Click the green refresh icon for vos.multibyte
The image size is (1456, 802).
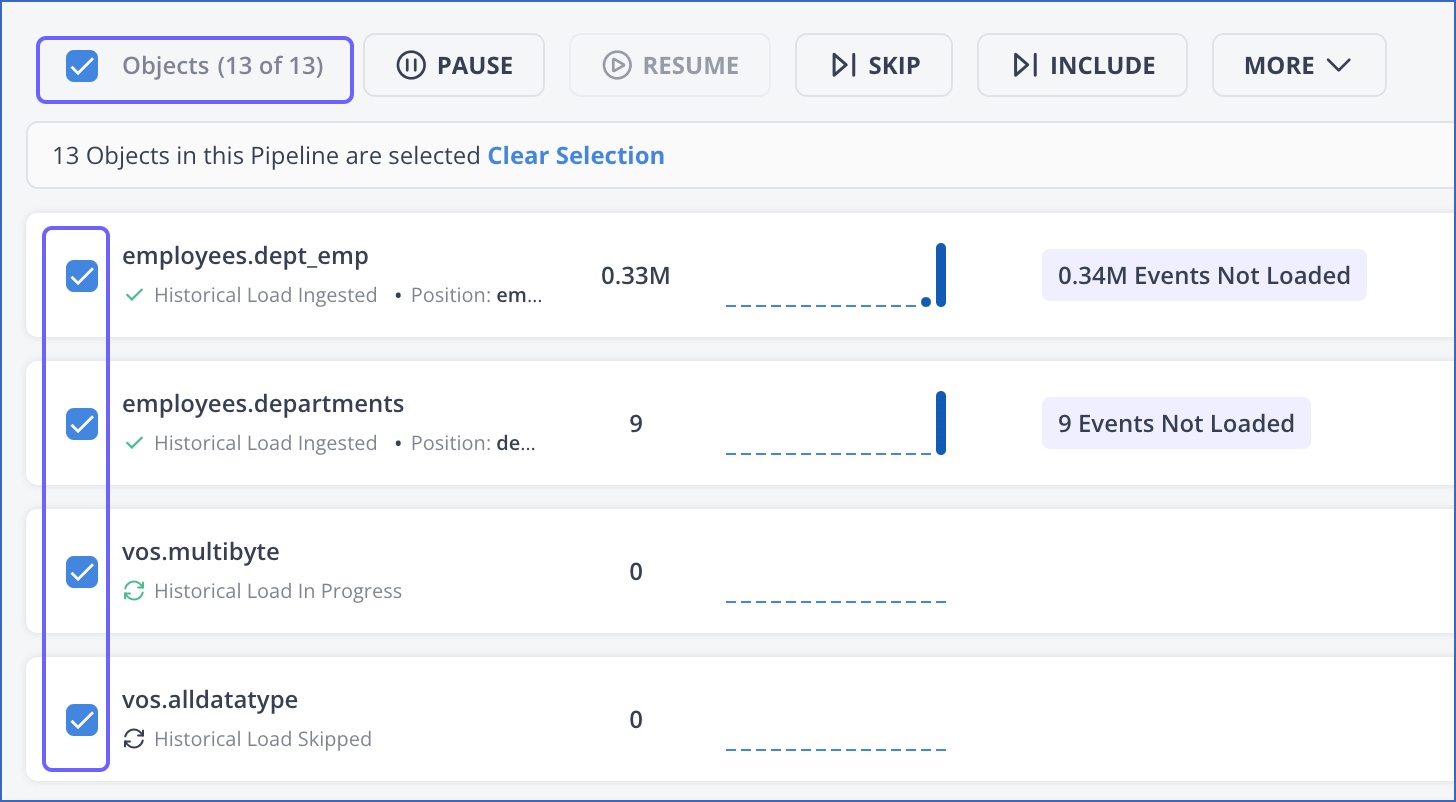coord(134,591)
